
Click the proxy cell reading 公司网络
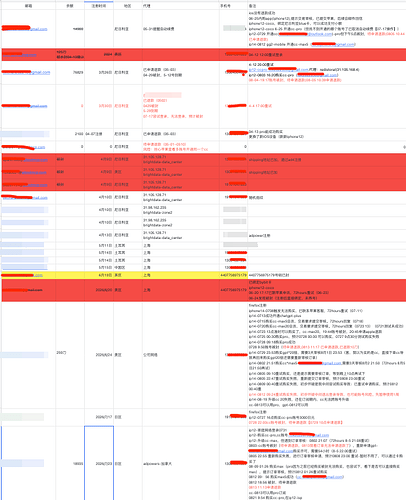(181, 355)
